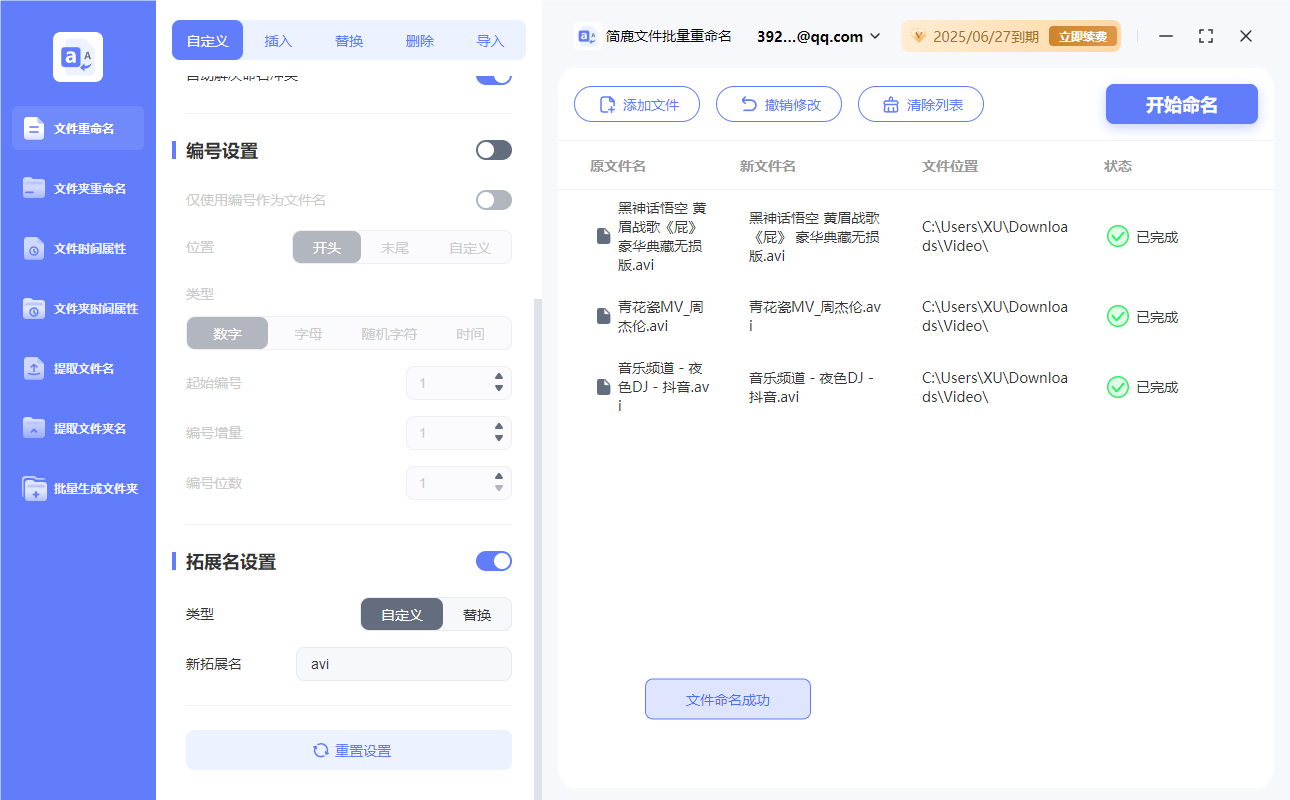Screen dimensions: 1290x800
Task: Click the 开始命名 button
Action: 1181,103
